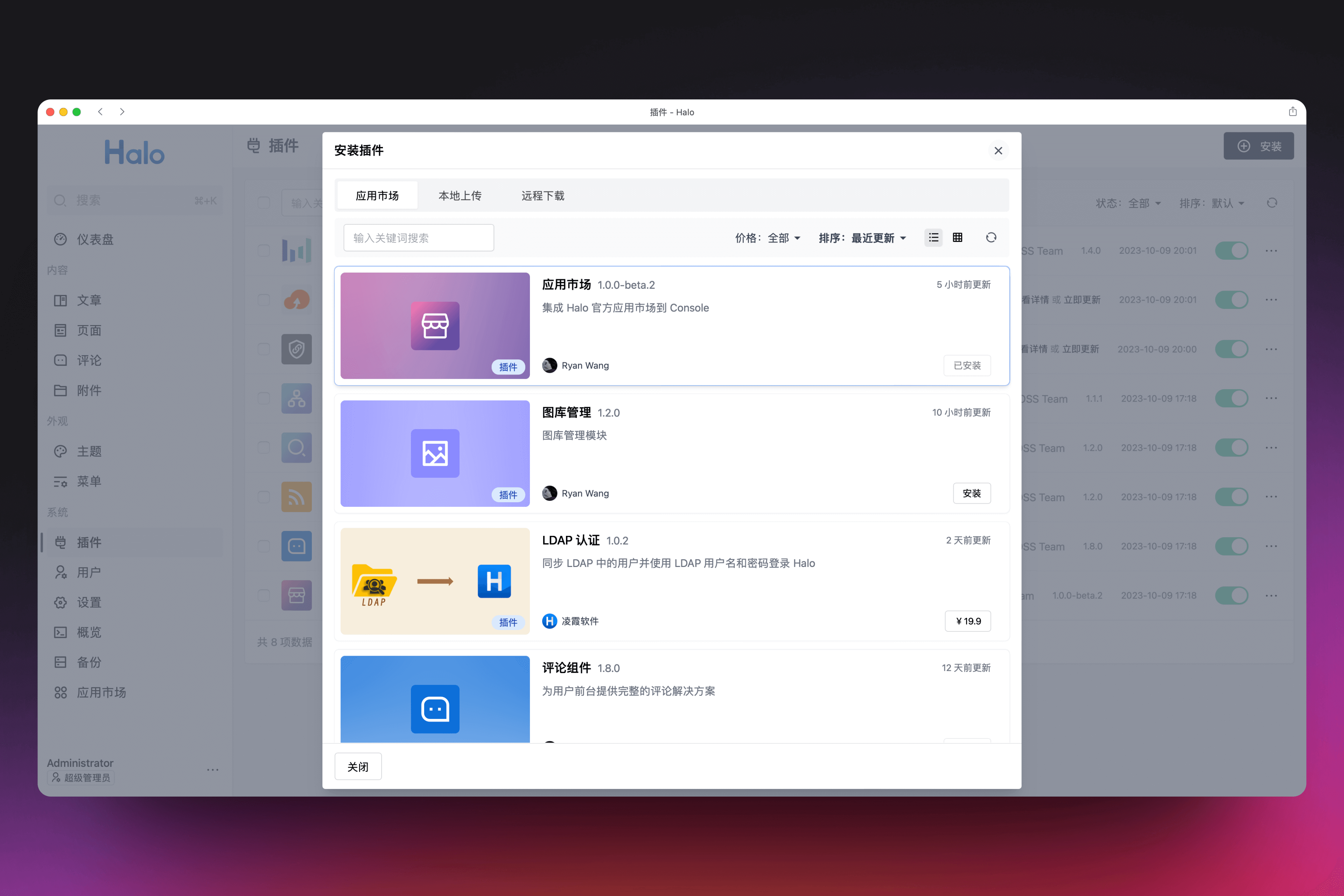Open more options for 1.1.1 plugin row
This screenshot has width=1344, height=896.
tap(1272, 398)
